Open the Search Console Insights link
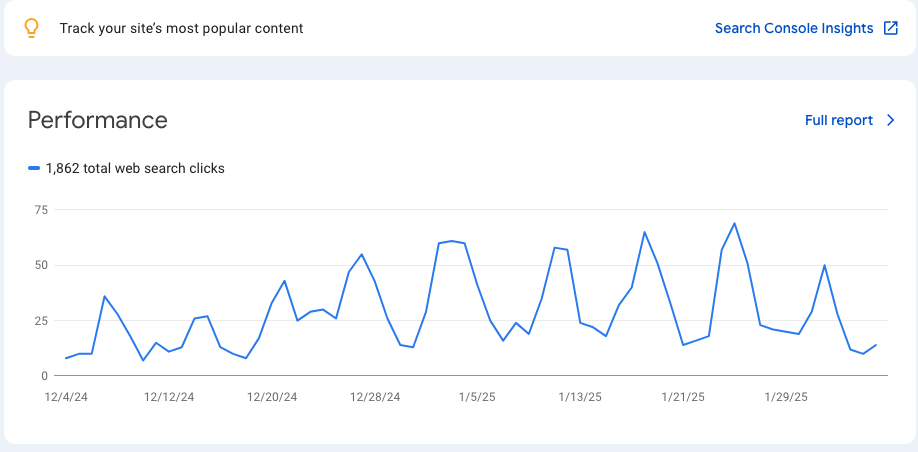 click(x=794, y=28)
